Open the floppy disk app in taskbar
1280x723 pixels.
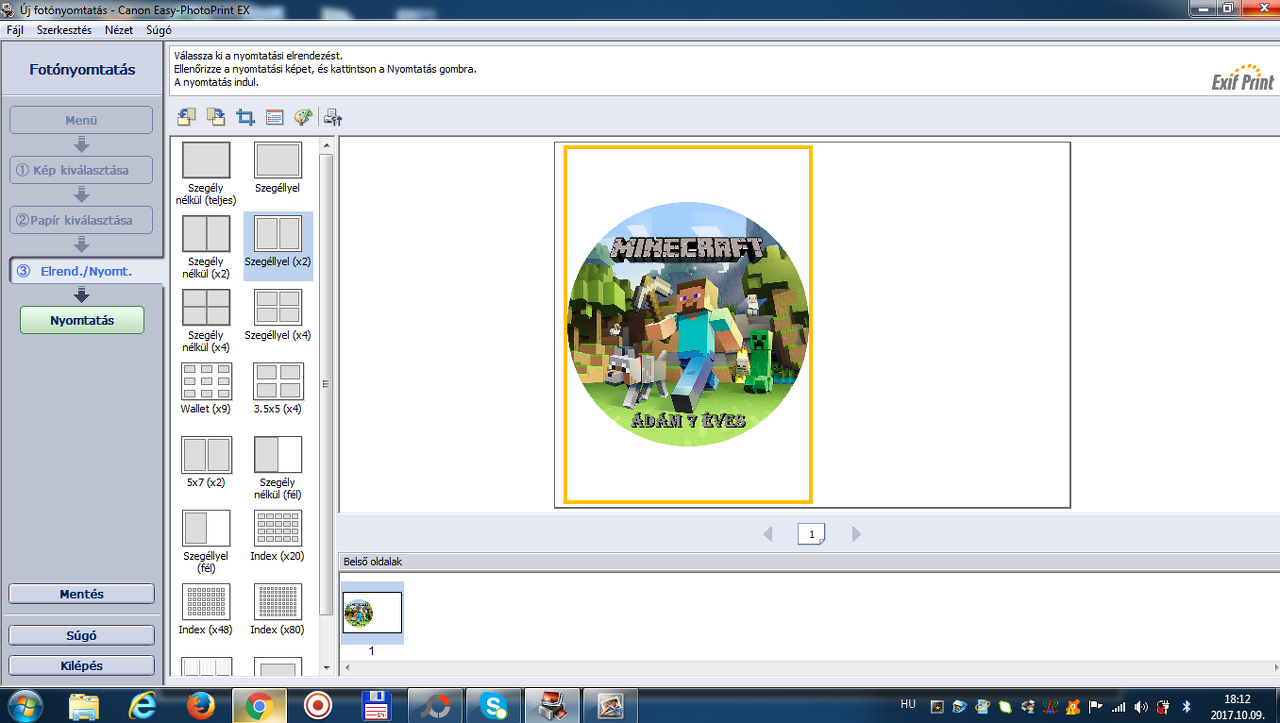tap(376, 706)
